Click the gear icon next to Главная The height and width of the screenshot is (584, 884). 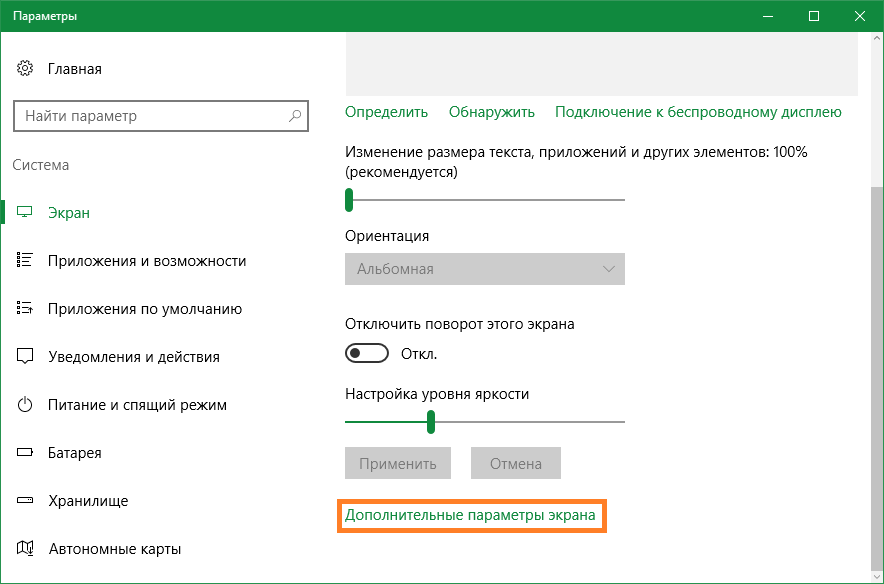click(x=26, y=69)
